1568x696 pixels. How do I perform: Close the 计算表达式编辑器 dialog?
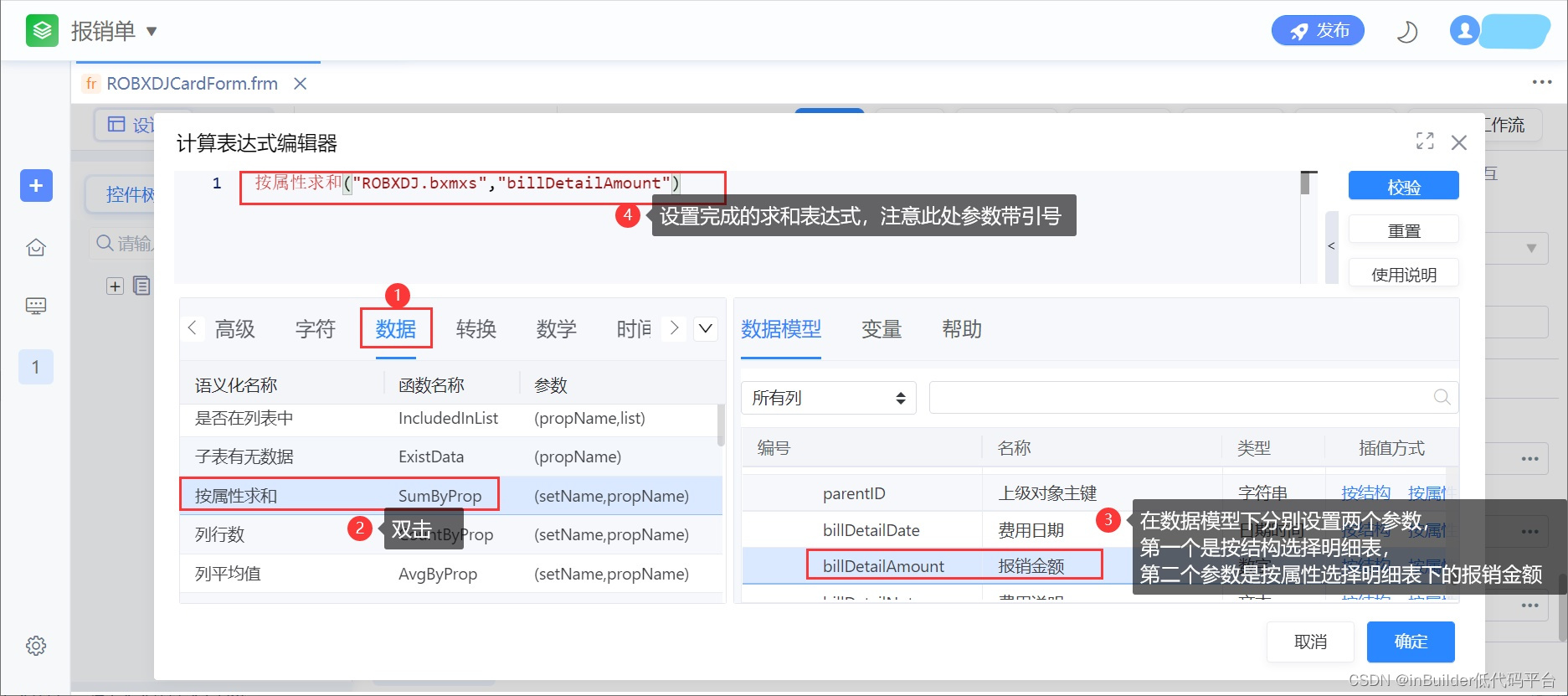click(1459, 142)
